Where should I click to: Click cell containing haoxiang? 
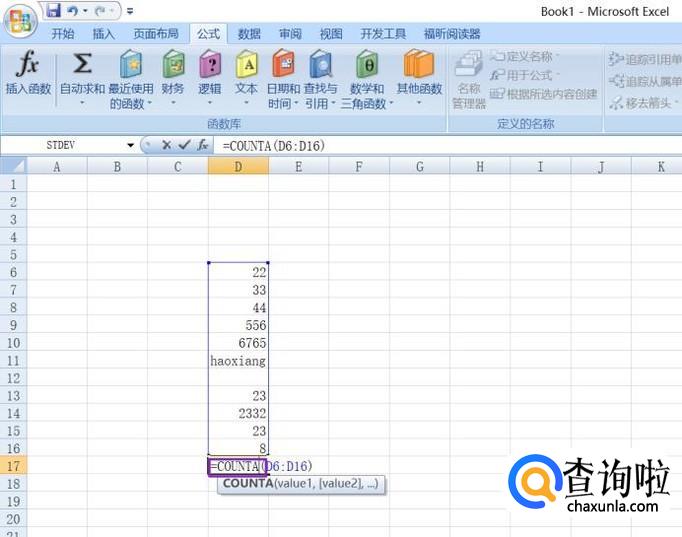pos(238,360)
